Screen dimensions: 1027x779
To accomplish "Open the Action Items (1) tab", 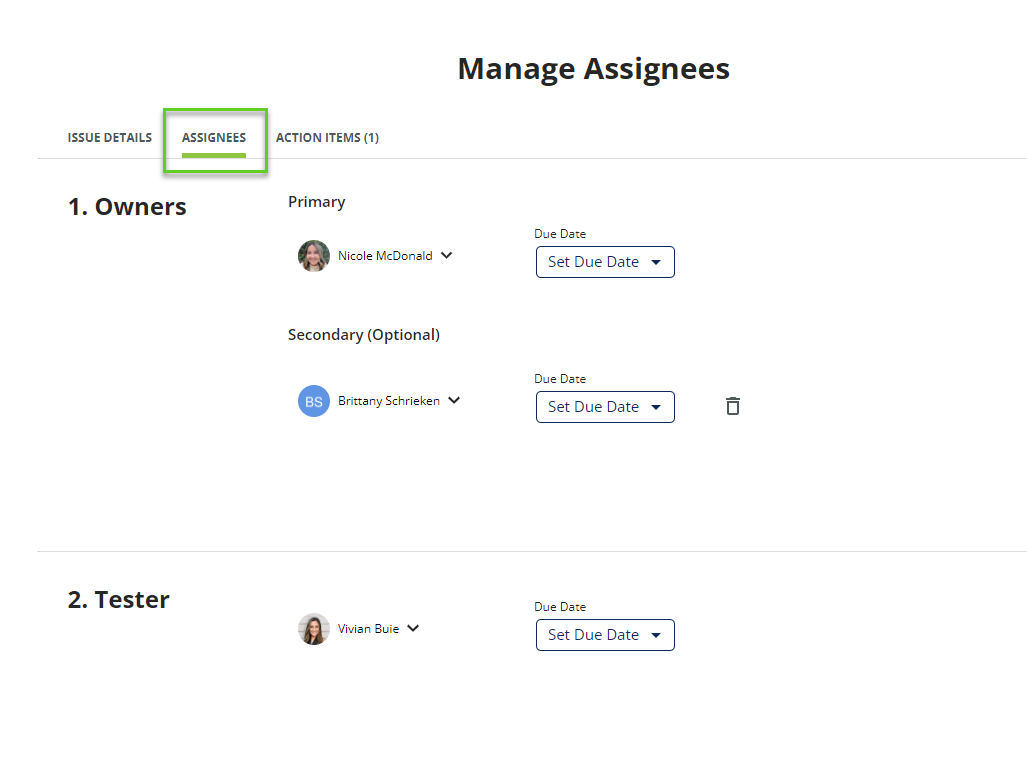I will point(327,138).
